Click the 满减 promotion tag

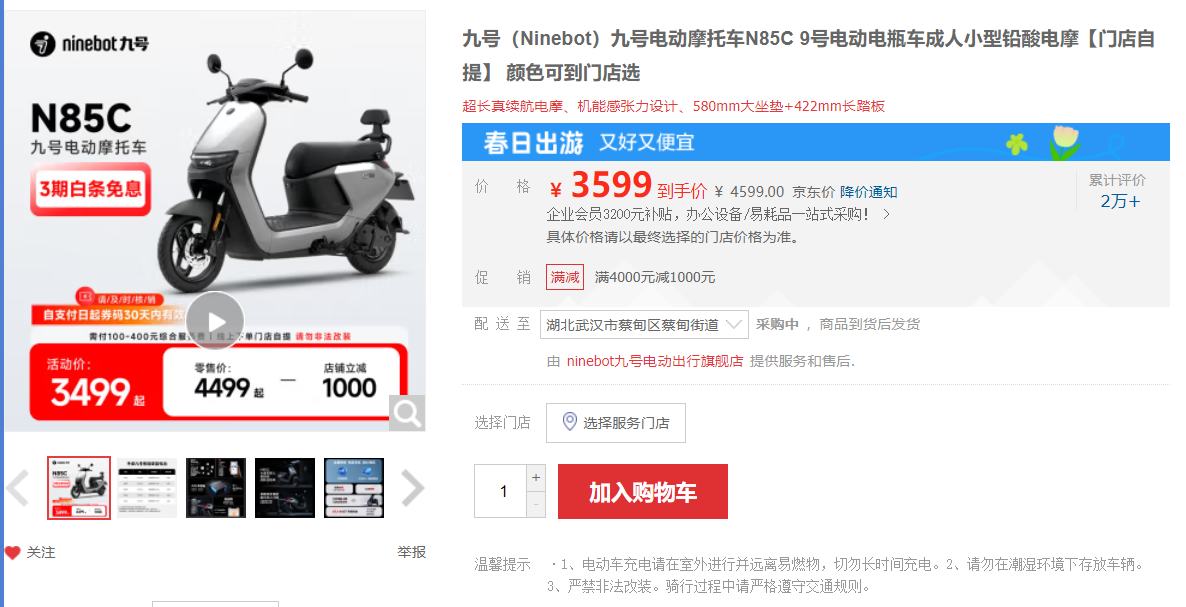(x=565, y=277)
